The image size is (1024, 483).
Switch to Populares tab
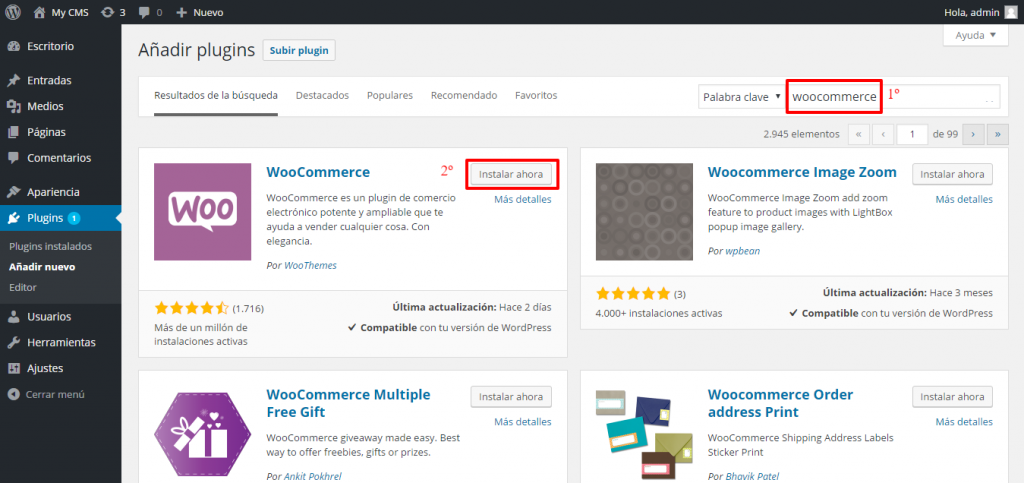390,95
